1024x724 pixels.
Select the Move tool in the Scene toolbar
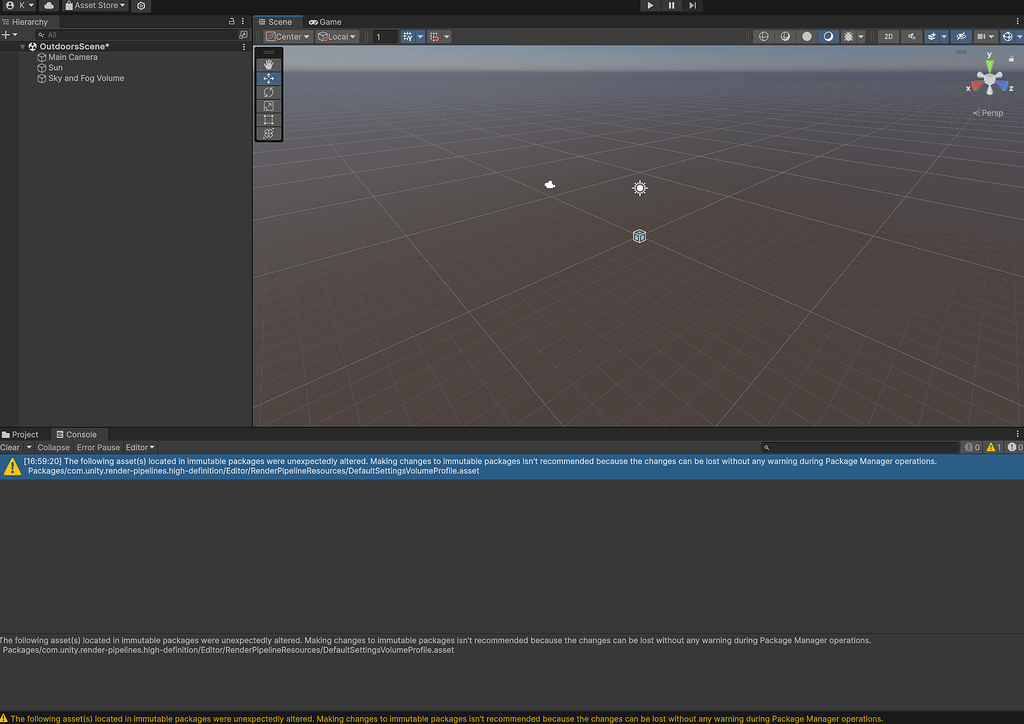[x=268, y=79]
